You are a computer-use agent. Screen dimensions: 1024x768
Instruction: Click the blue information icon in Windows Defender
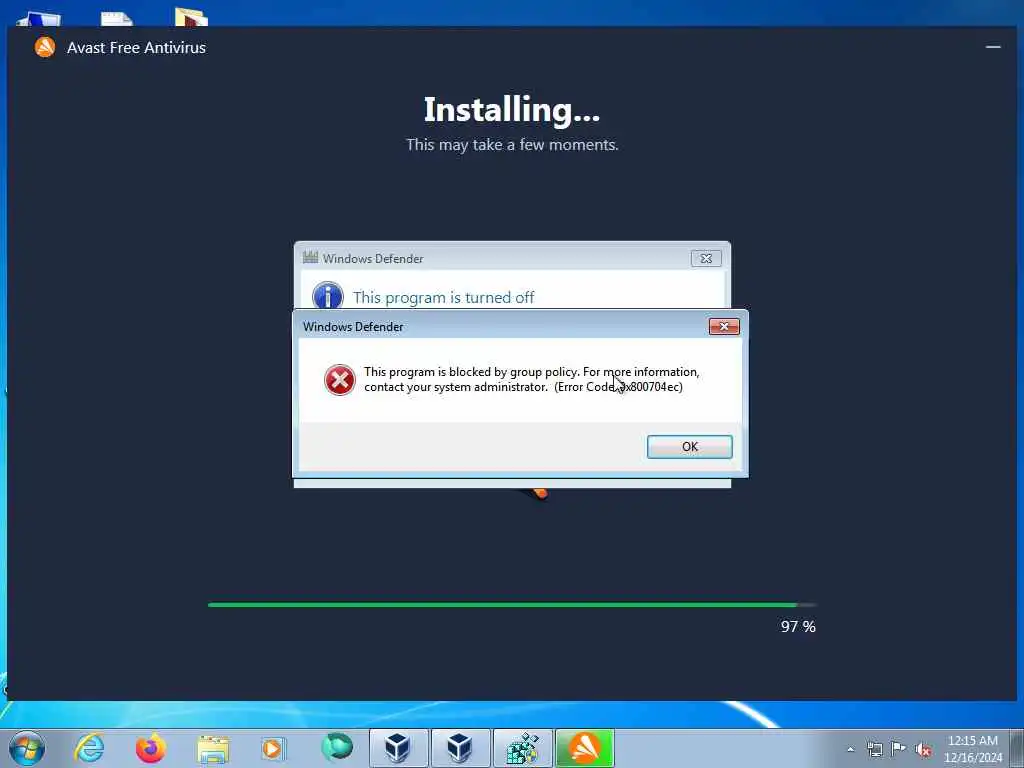328,295
